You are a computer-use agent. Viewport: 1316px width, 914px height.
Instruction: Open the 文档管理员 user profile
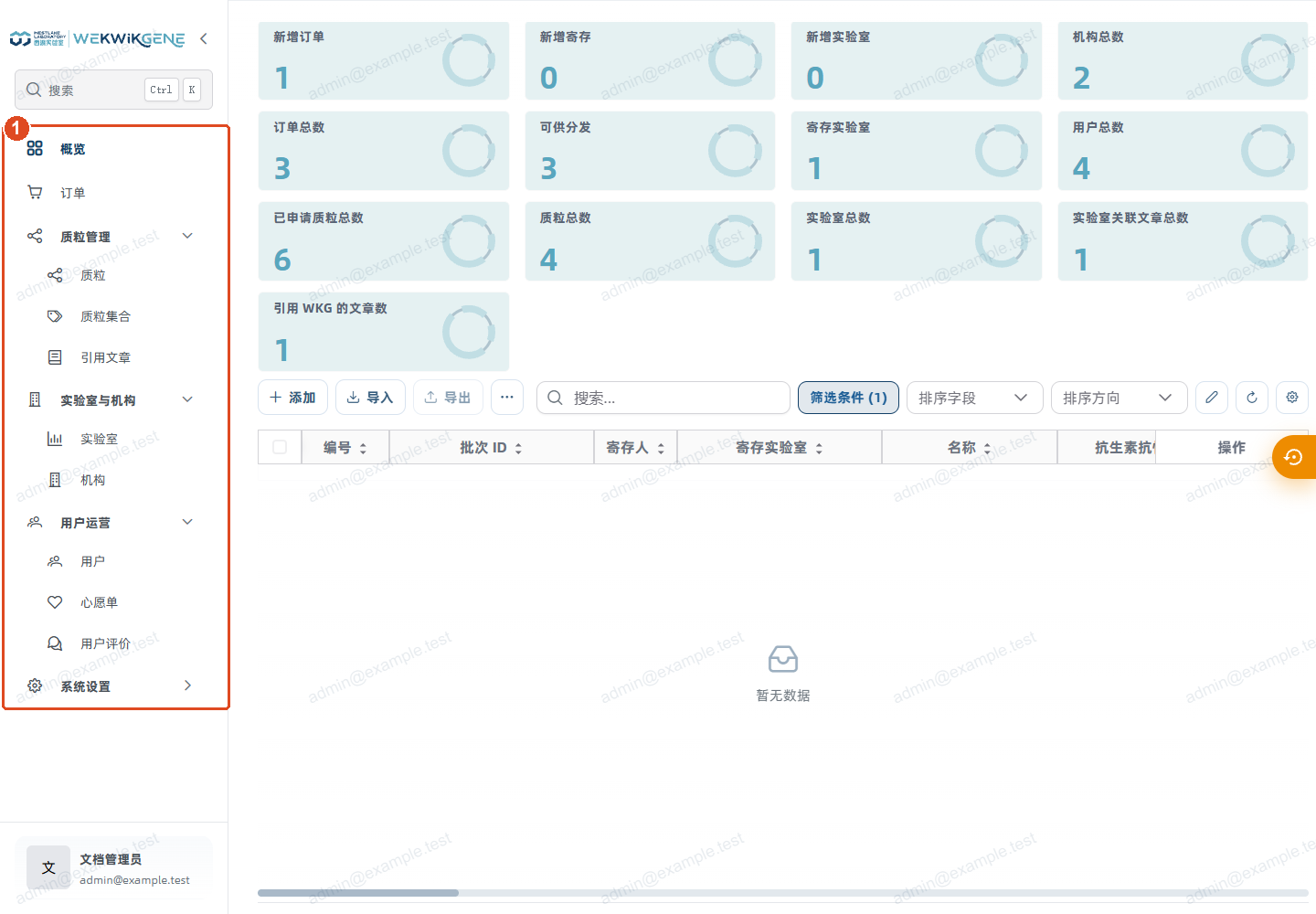pyautogui.click(x=113, y=867)
